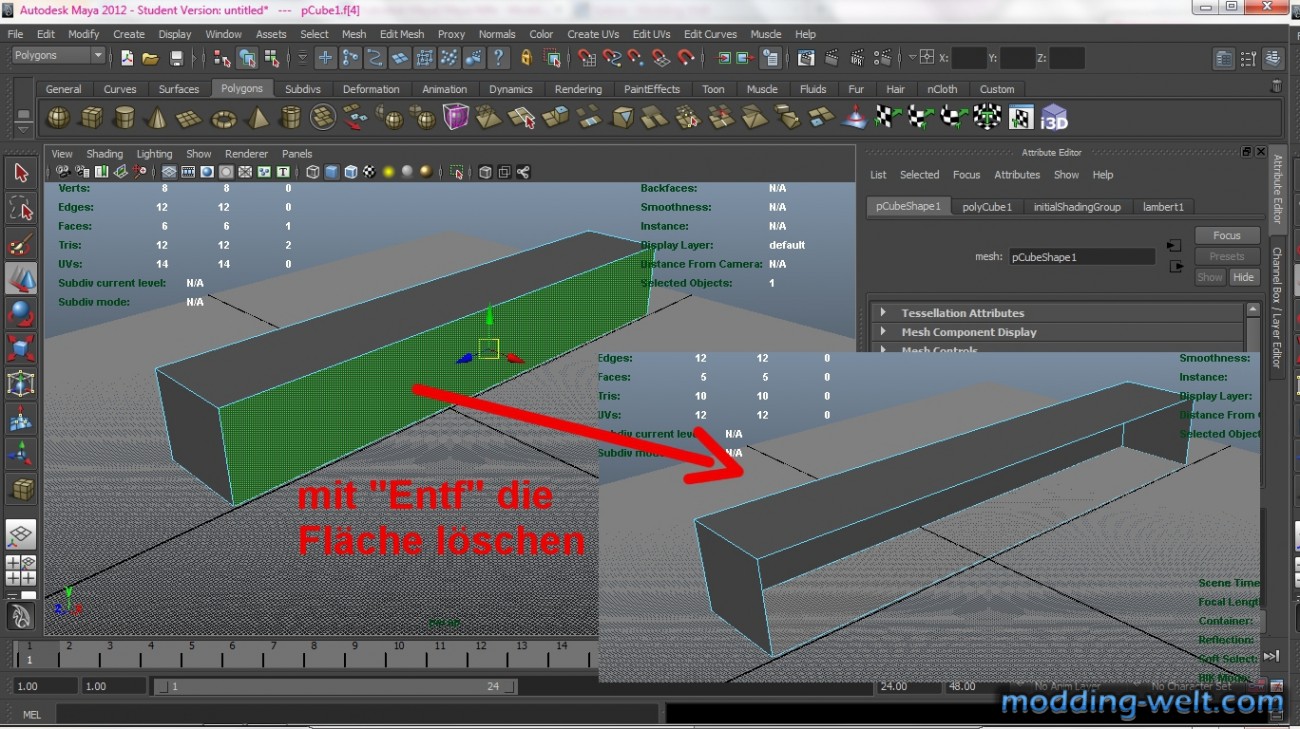Switch to four view layout
Viewport: 1300px width, 729px height.
click(21, 570)
